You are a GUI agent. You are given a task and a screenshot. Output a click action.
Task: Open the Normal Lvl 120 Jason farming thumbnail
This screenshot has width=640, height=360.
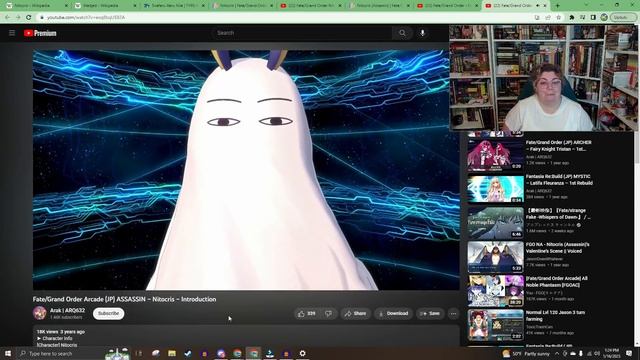pyautogui.click(x=496, y=325)
